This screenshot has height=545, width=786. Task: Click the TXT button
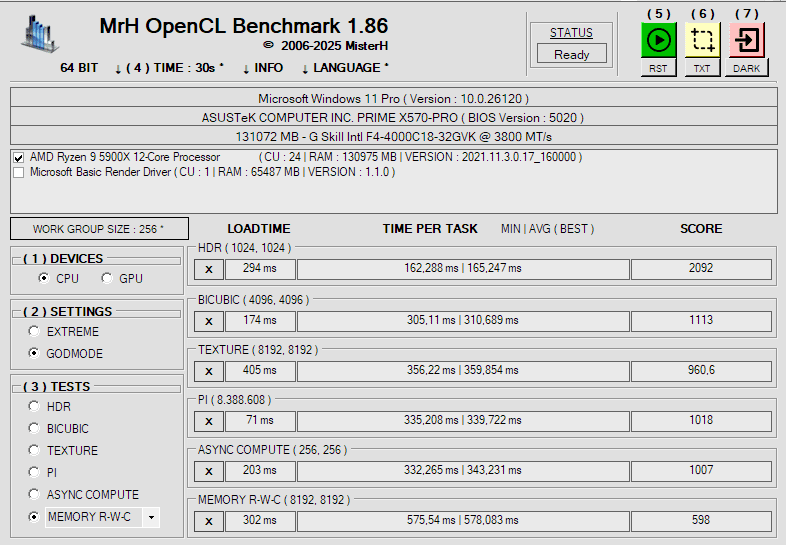702,68
